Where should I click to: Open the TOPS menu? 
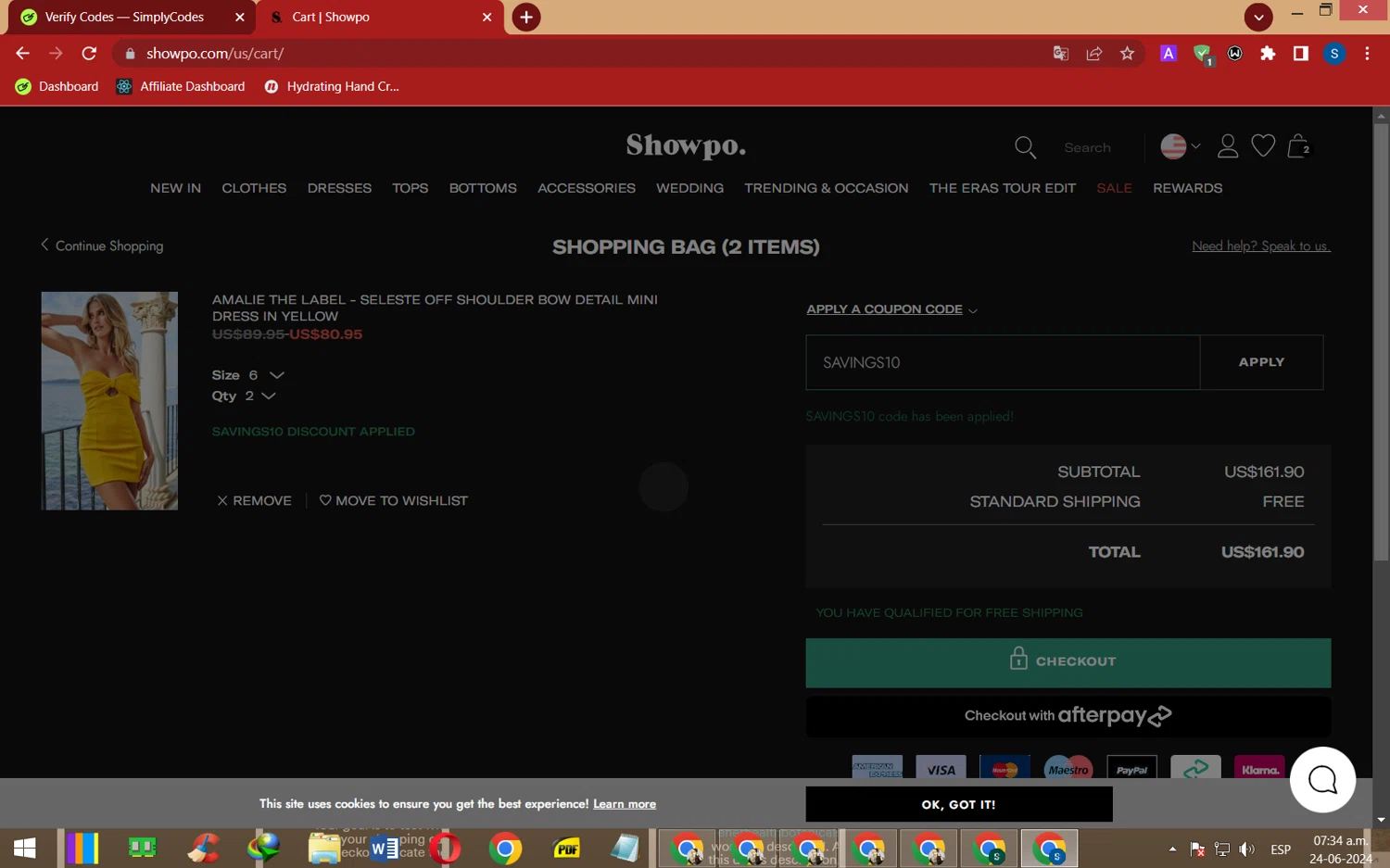(x=410, y=188)
